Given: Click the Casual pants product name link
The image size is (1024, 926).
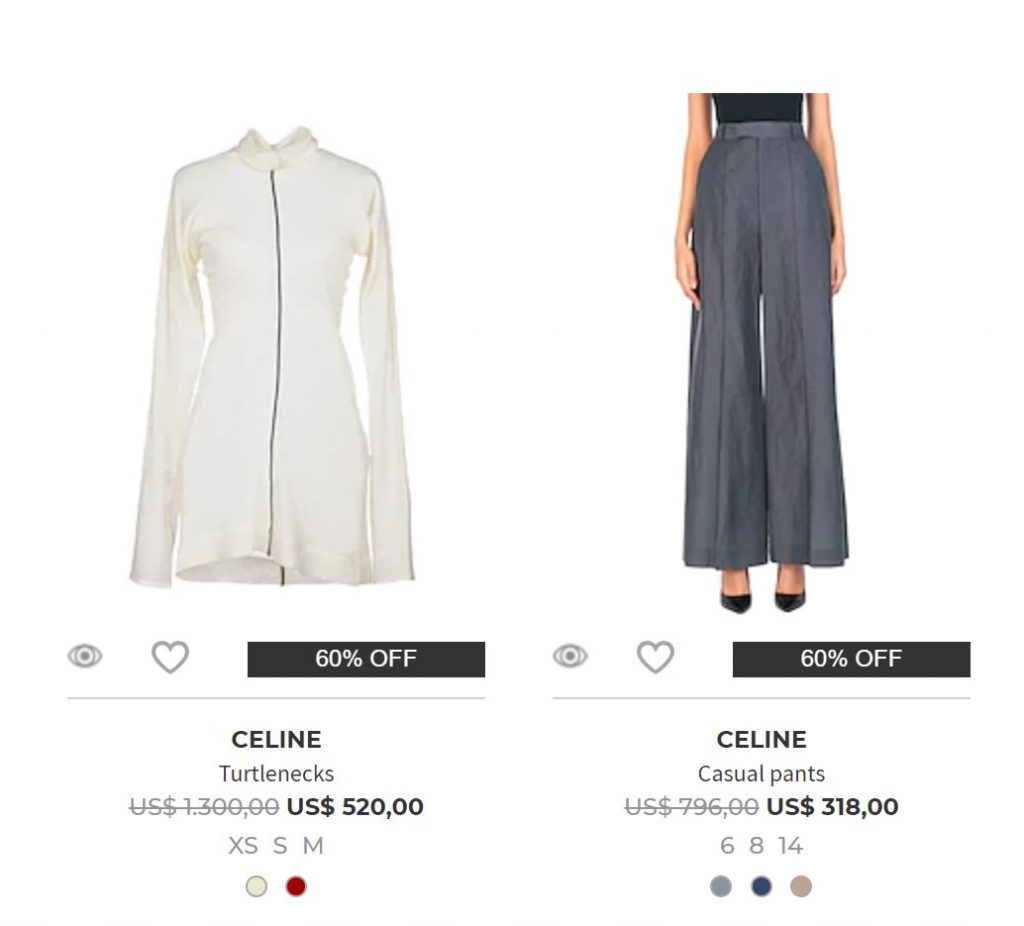Looking at the screenshot, I should tap(761, 773).
